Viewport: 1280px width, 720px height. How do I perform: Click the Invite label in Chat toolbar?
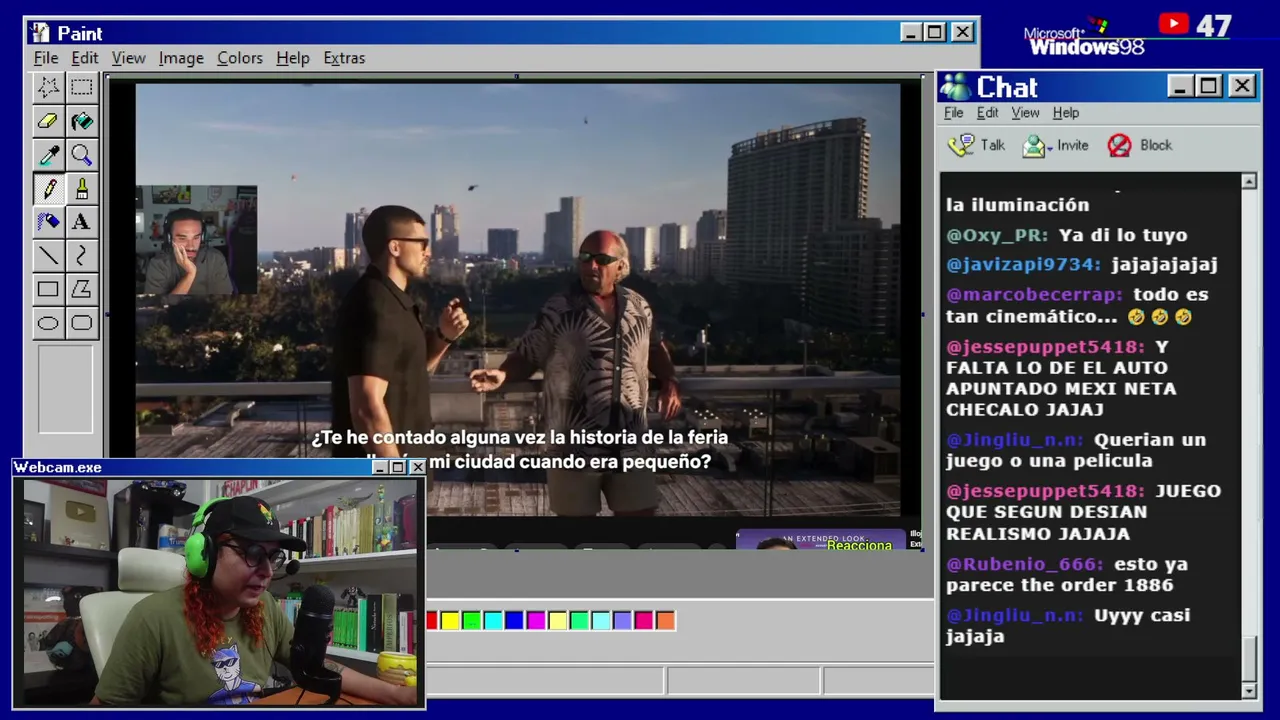(1073, 145)
